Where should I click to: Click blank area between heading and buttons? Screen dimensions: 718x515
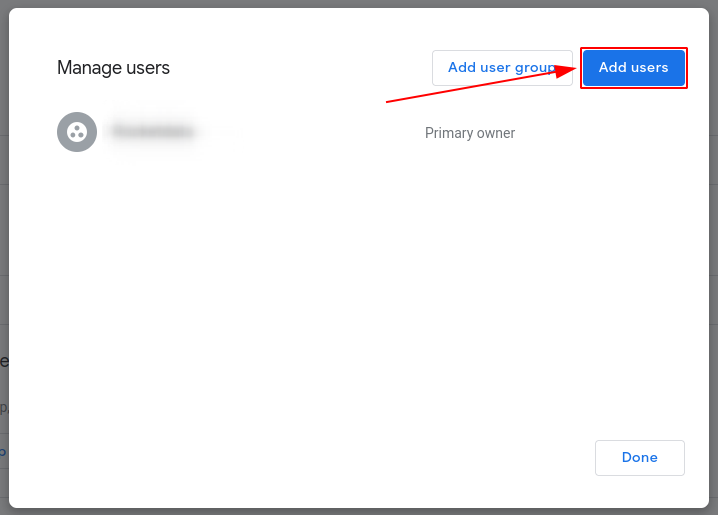pyautogui.click(x=300, y=68)
